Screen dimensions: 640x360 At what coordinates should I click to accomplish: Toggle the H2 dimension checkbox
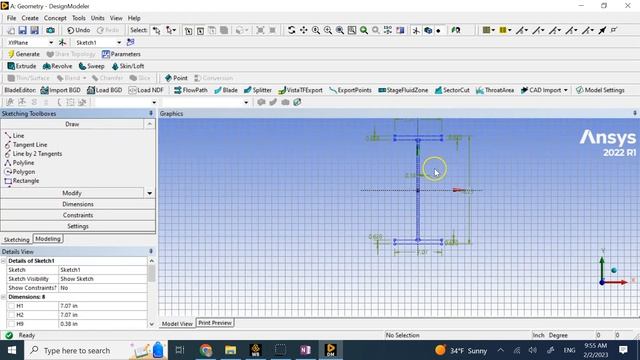click(11, 315)
